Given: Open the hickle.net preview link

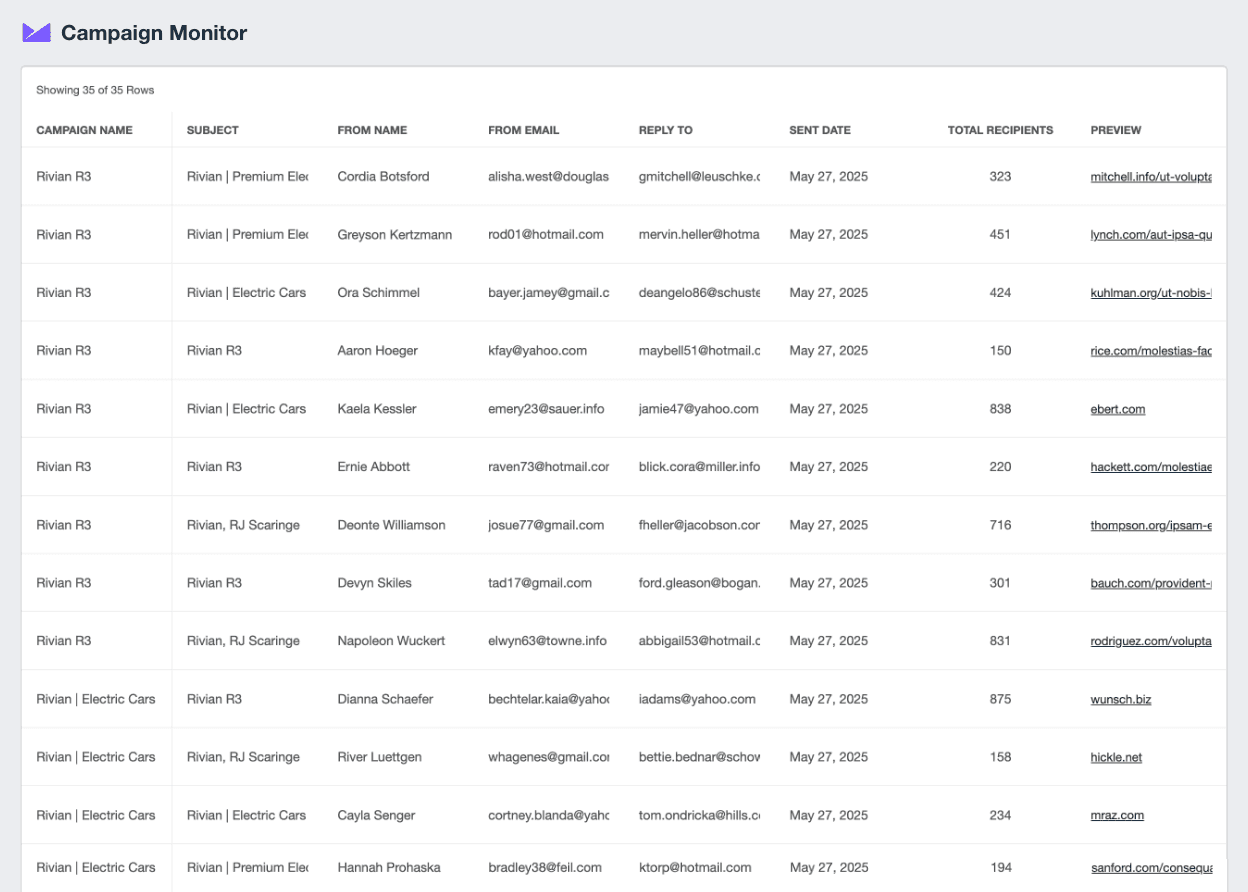Looking at the screenshot, I should click(x=1116, y=757).
